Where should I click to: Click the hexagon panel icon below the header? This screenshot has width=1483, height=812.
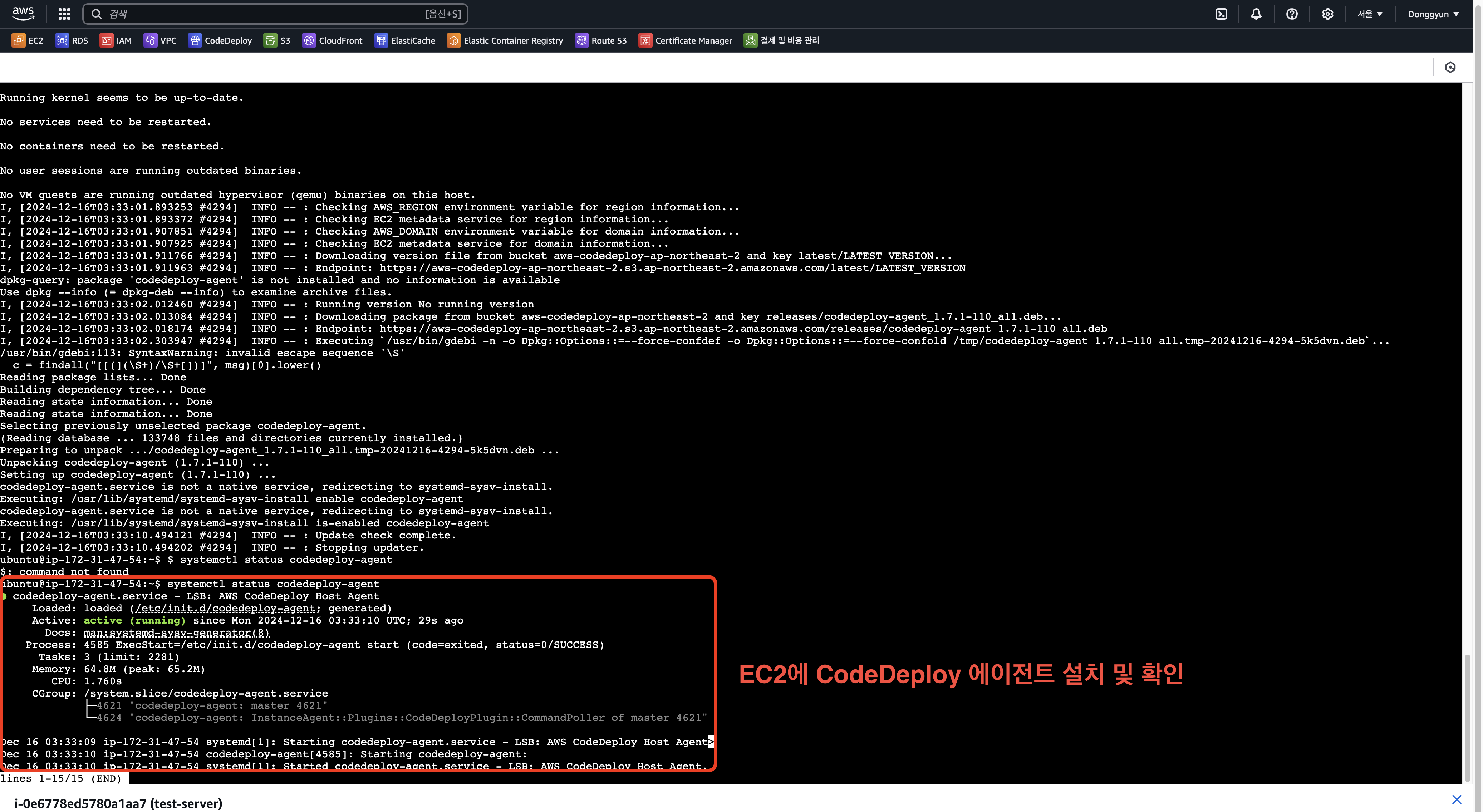[1450, 67]
